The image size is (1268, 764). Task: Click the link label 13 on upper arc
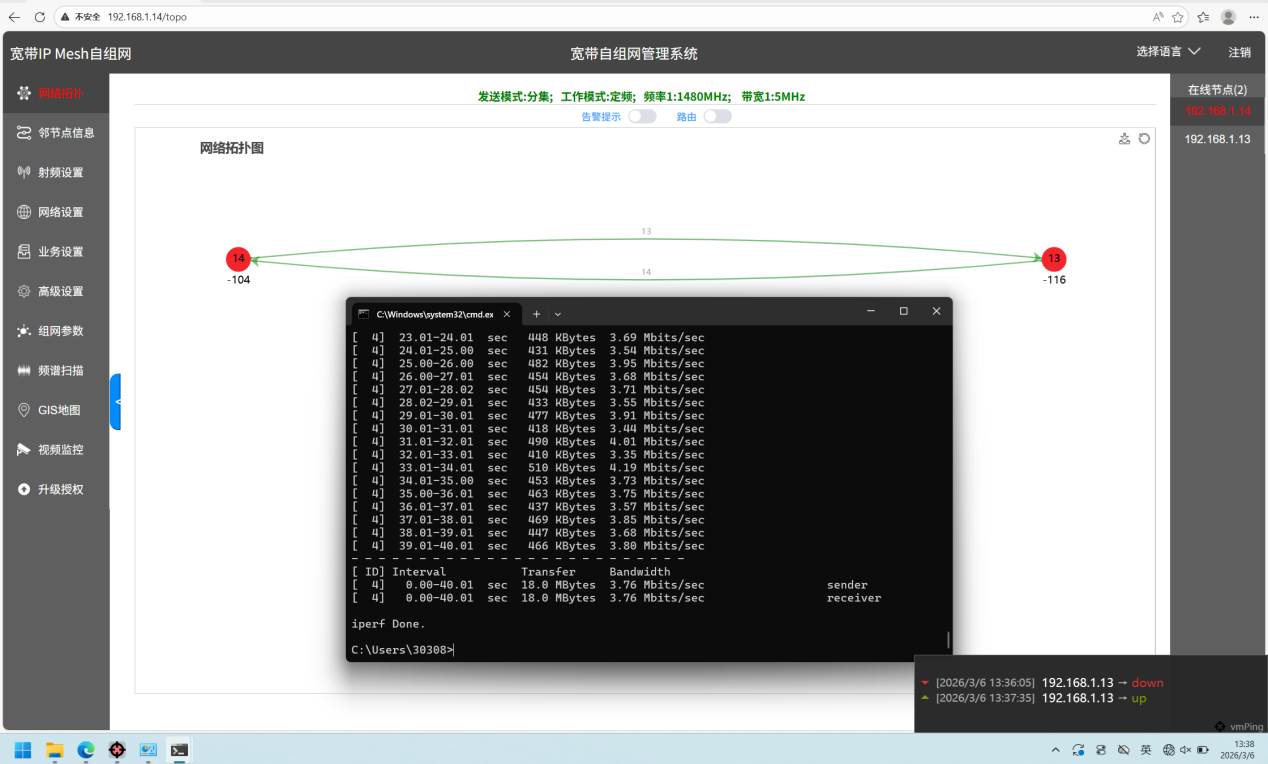[646, 231]
